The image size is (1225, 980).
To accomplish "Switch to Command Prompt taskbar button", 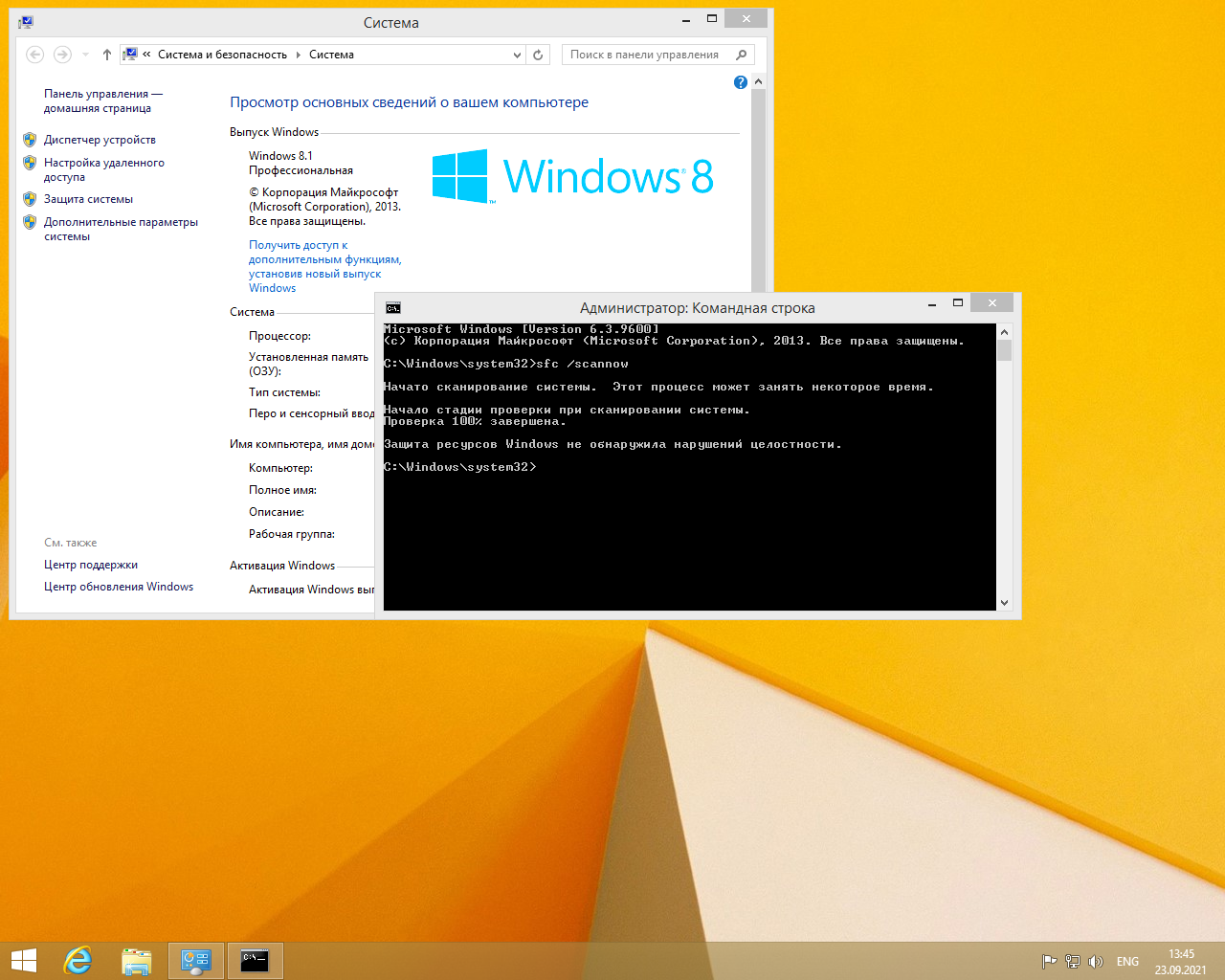I will pyautogui.click(x=255, y=961).
